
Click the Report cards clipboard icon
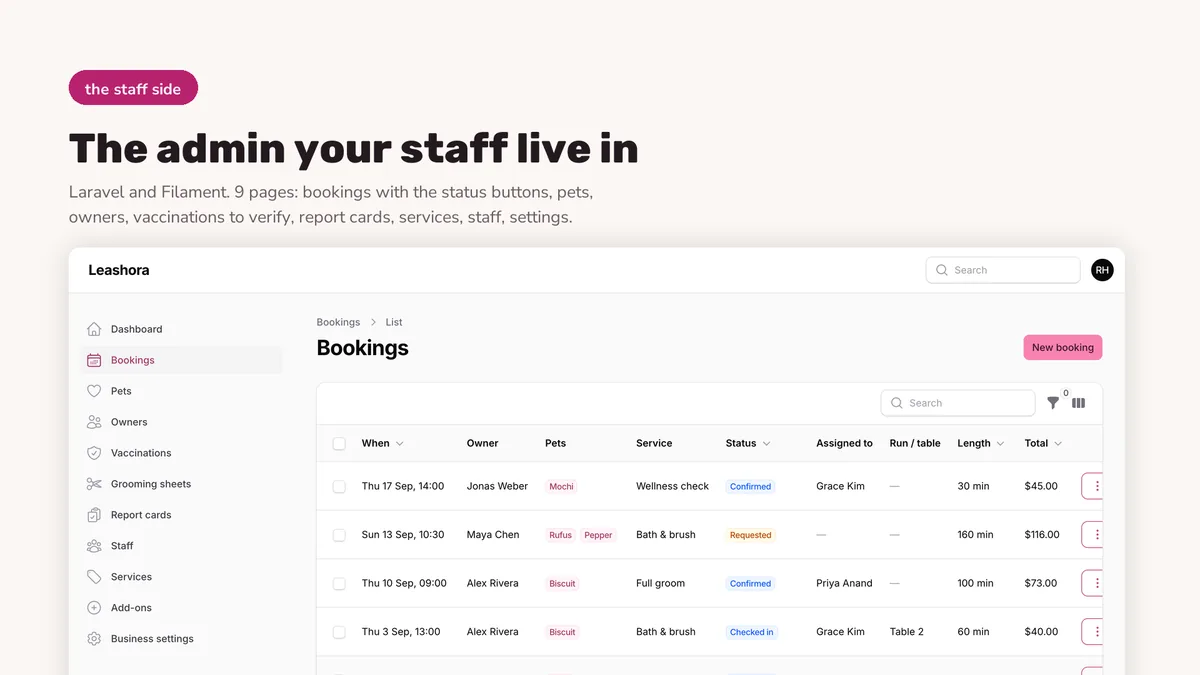(94, 515)
